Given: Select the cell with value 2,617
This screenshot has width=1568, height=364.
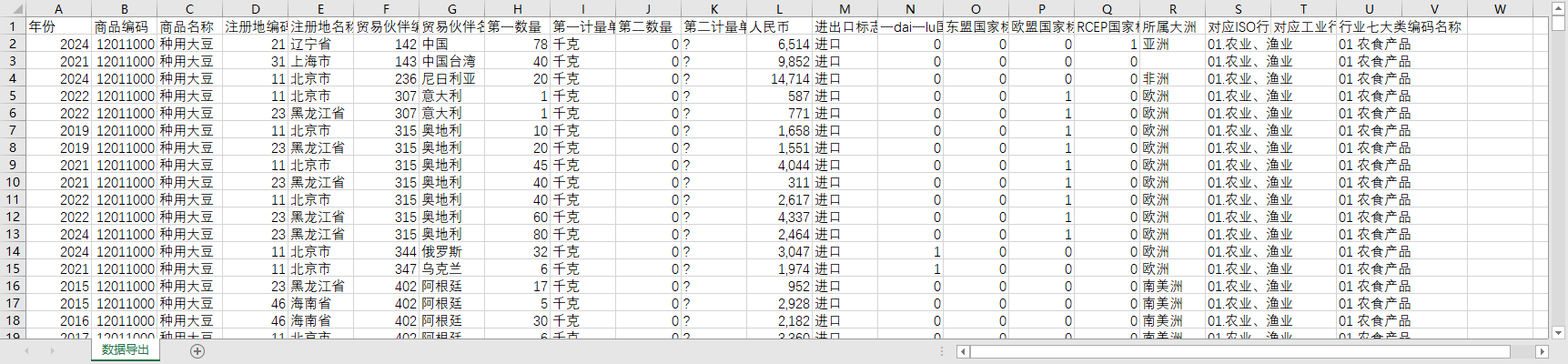Looking at the screenshot, I should click(780, 199).
